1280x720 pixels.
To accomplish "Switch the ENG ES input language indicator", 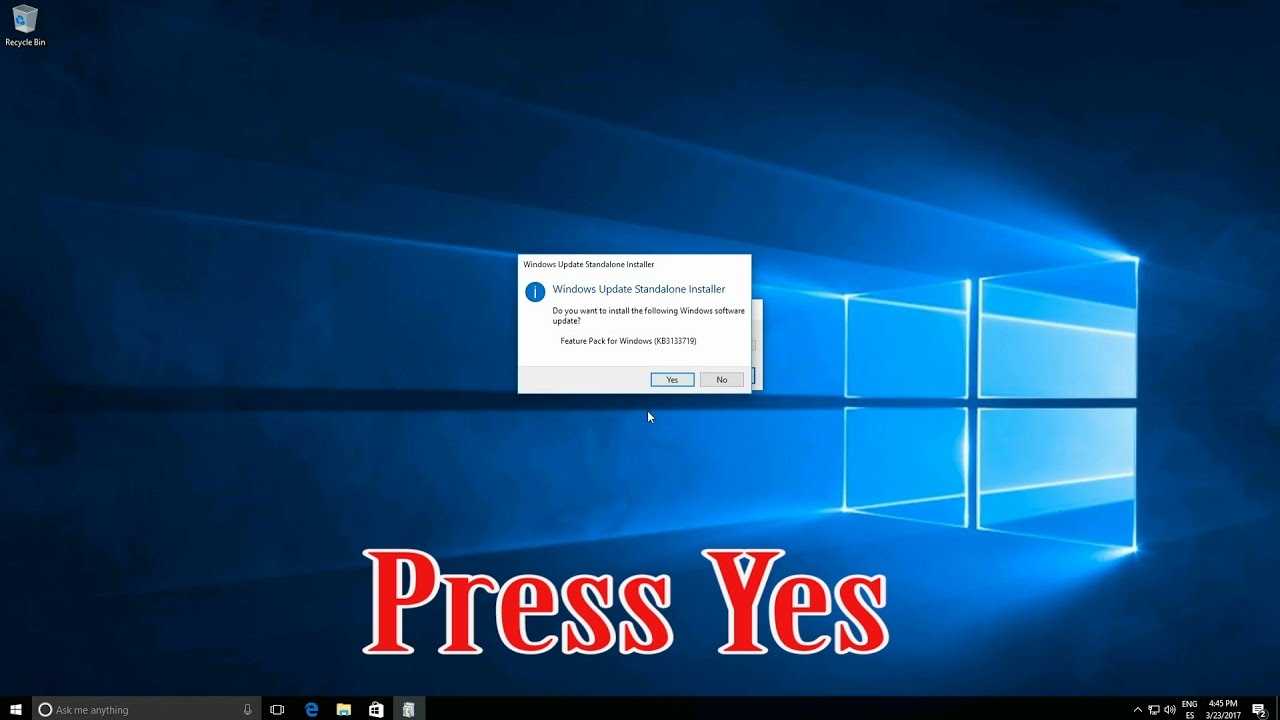I will [x=1190, y=709].
